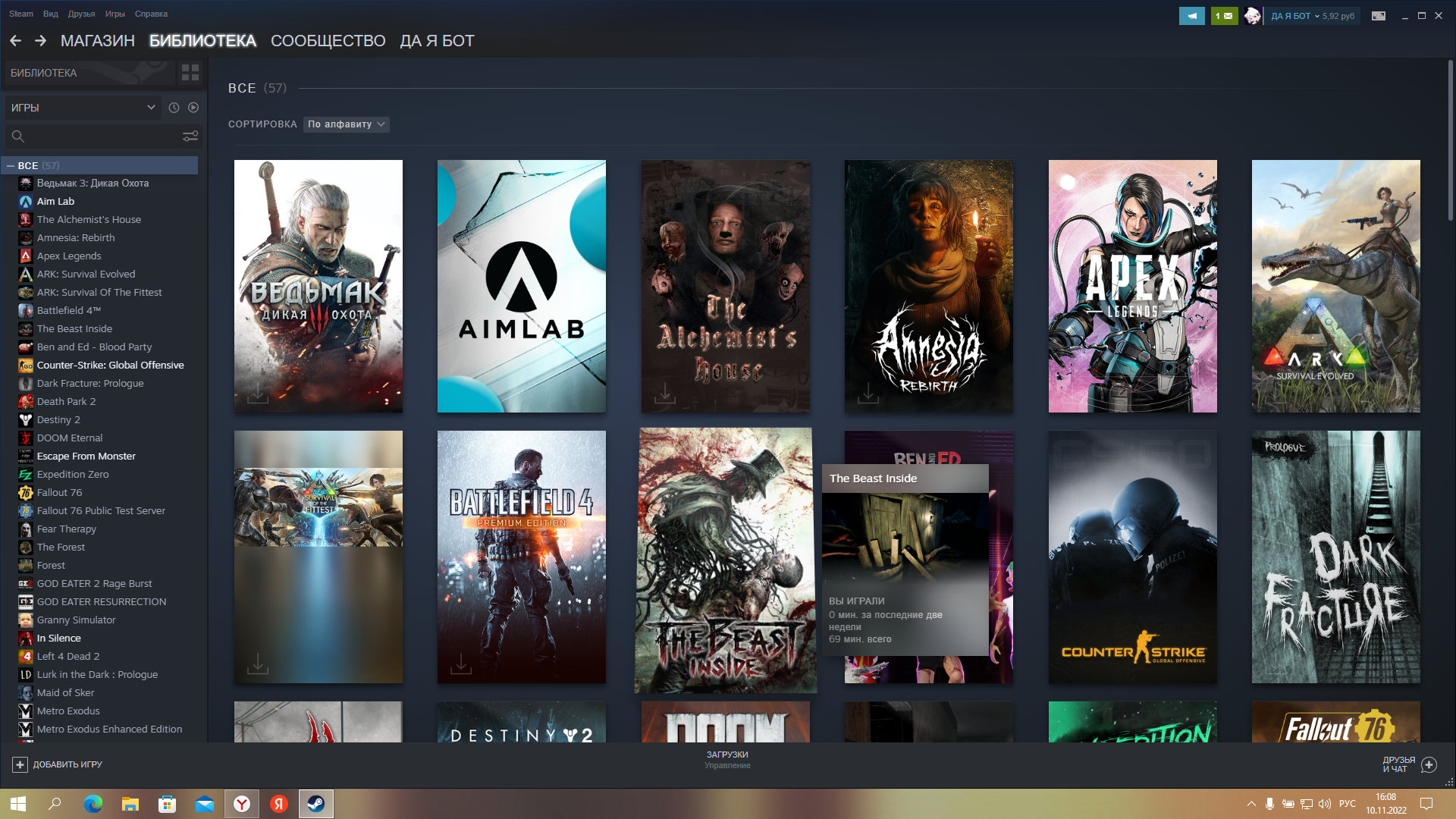Open File Explorer from taskbar
This screenshot has height=819, width=1456.
click(x=130, y=804)
